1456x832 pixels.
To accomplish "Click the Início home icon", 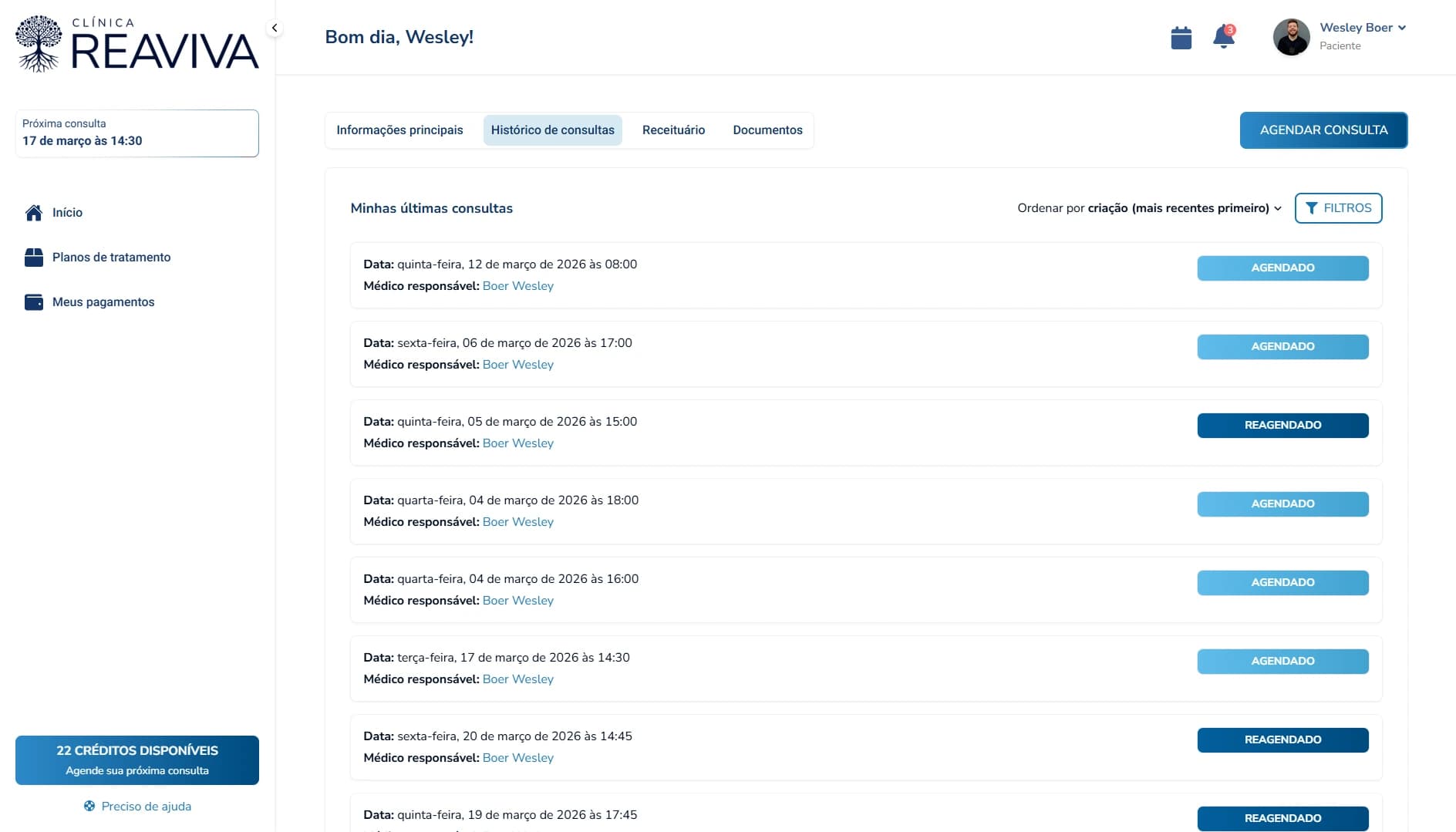I will tap(34, 213).
